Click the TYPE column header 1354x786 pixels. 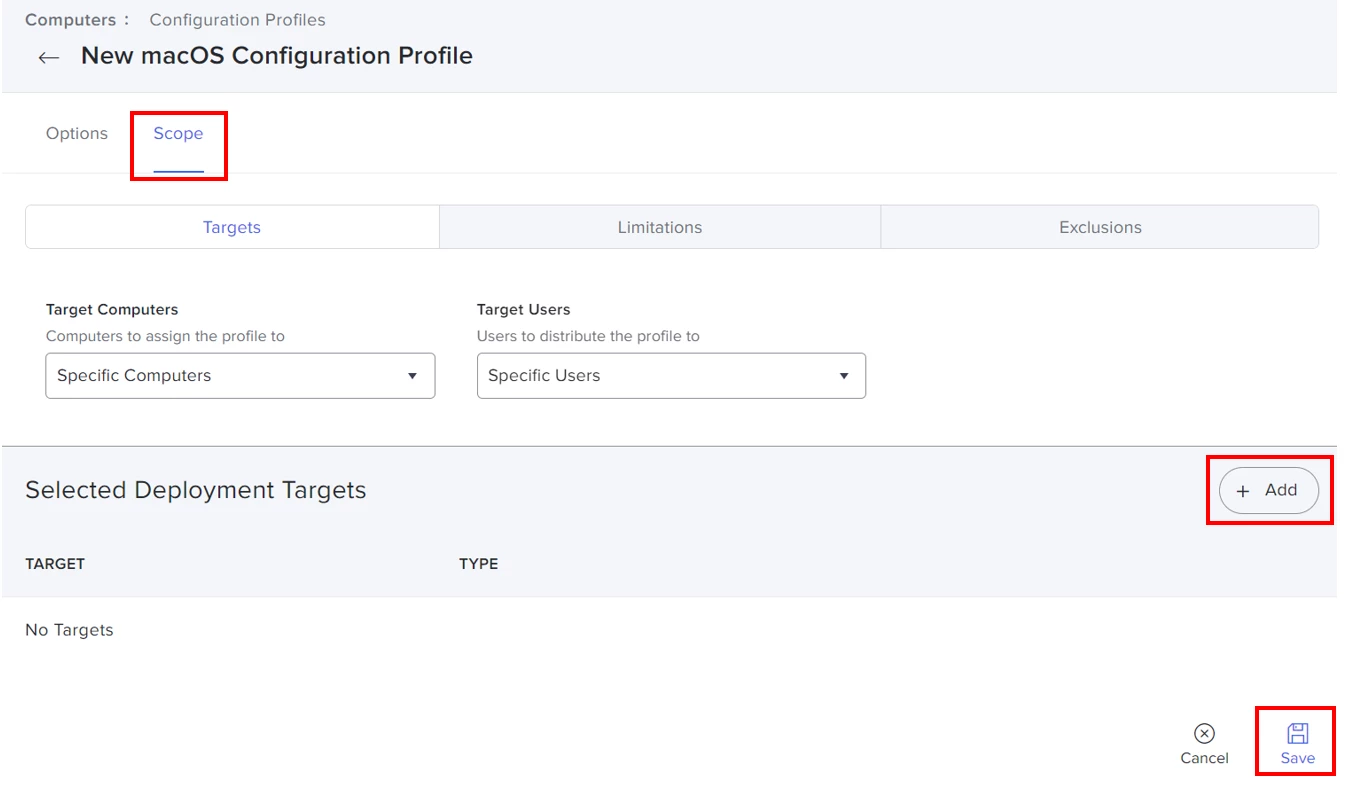point(478,564)
